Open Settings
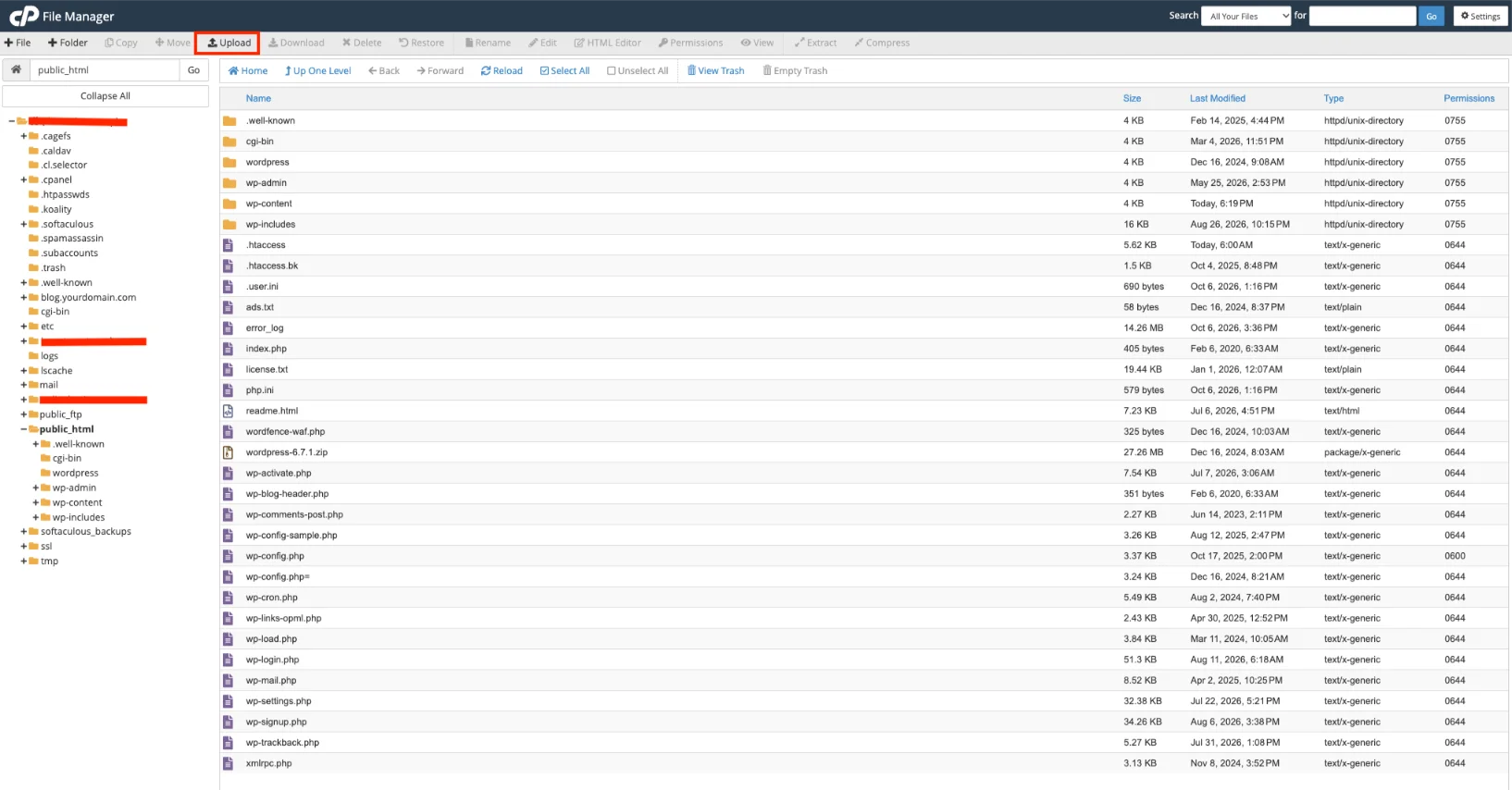Screen dimensions: 1512x790 (x=1481, y=16)
